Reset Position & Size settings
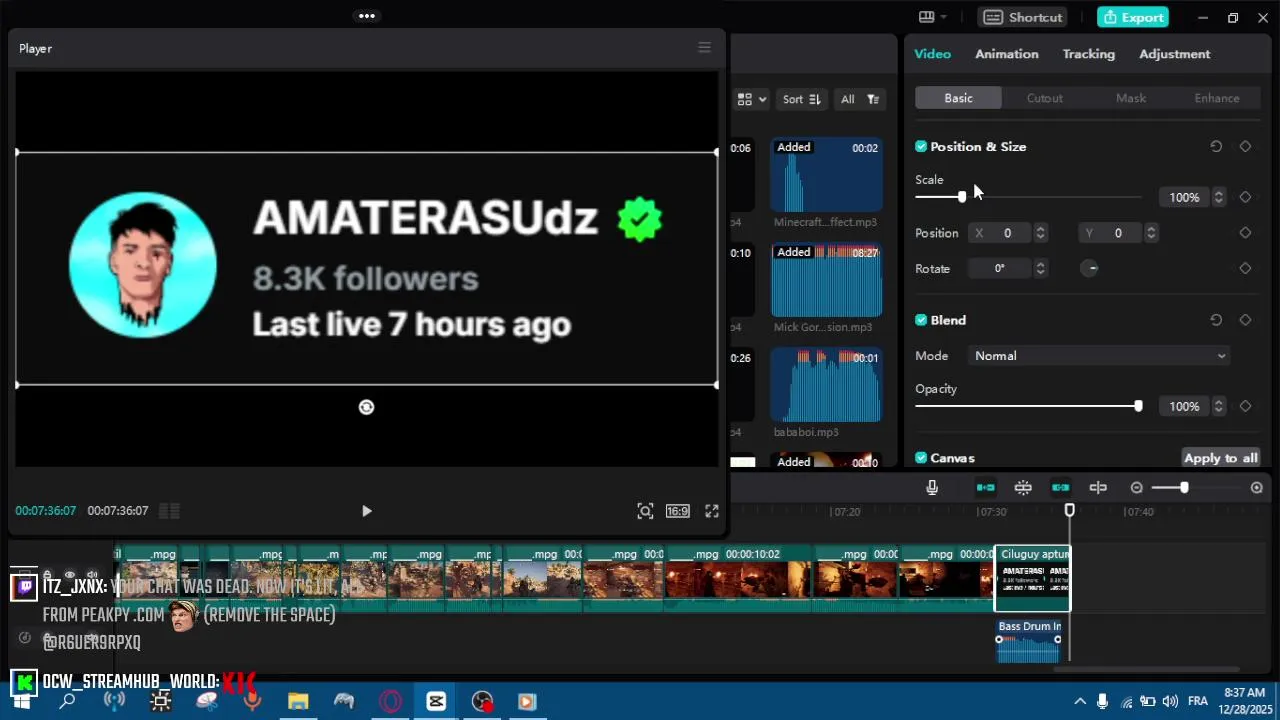Screen dimensions: 1280x720 (x=1216, y=146)
